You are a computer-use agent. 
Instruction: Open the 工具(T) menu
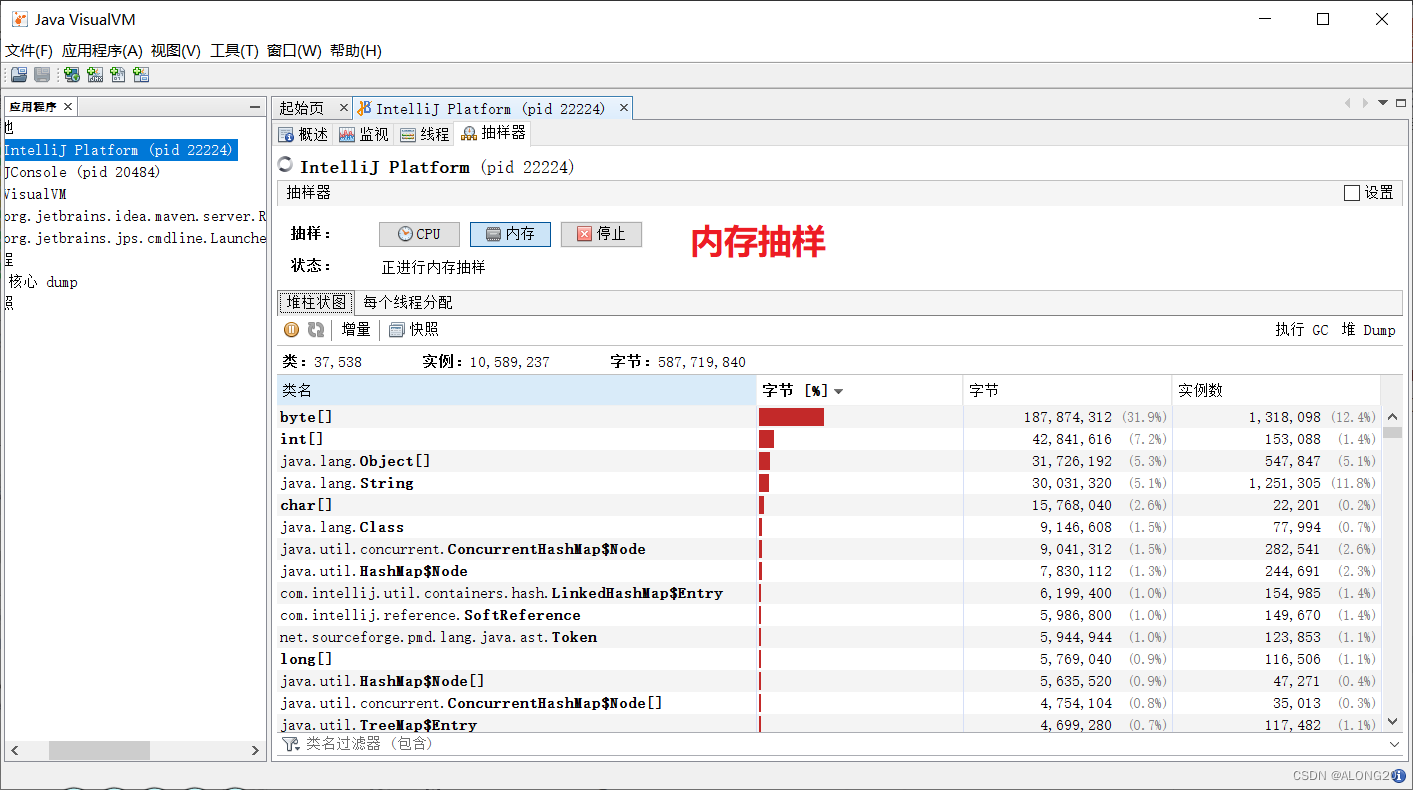234,51
